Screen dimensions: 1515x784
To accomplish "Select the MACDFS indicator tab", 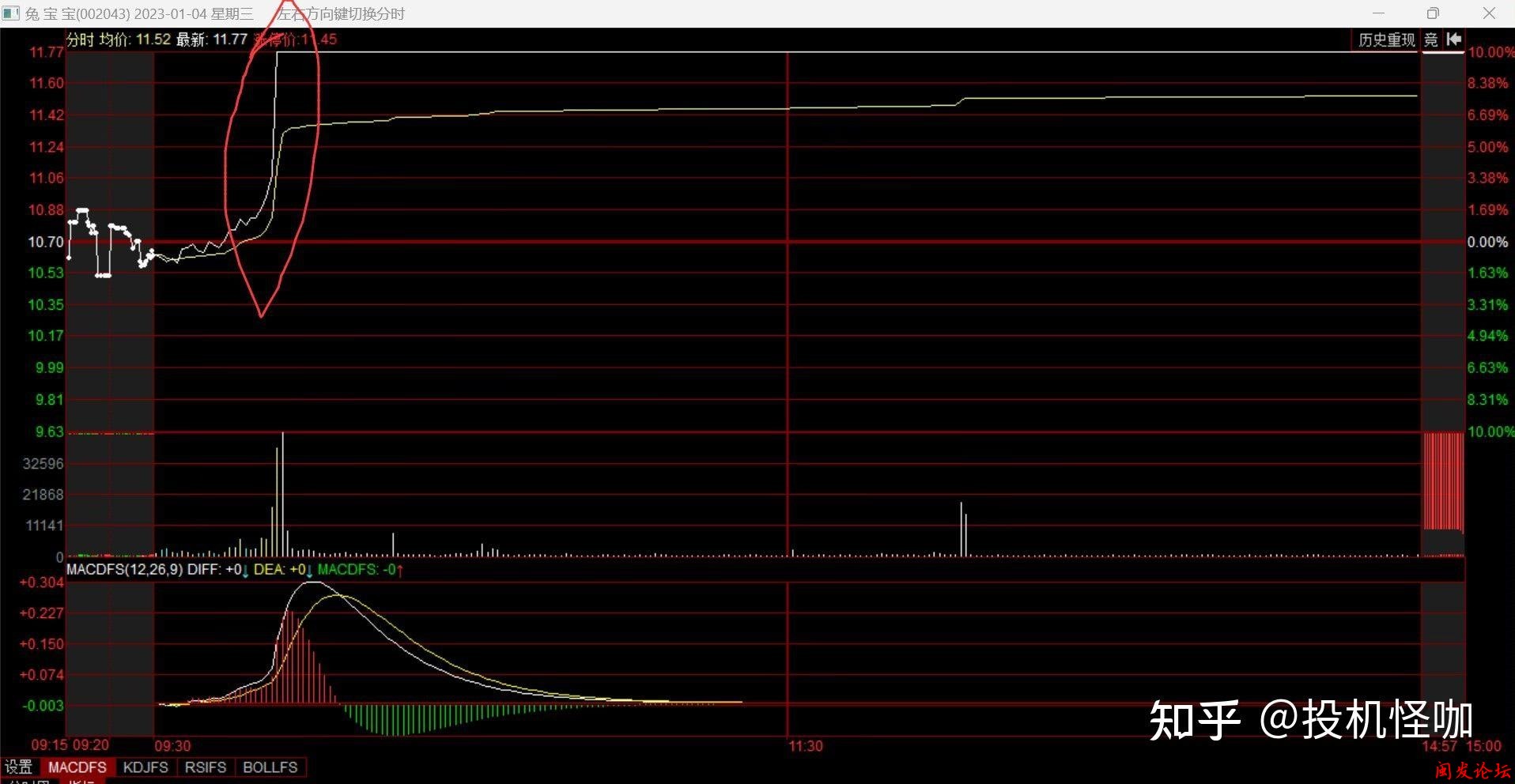I will pyautogui.click(x=77, y=767).
